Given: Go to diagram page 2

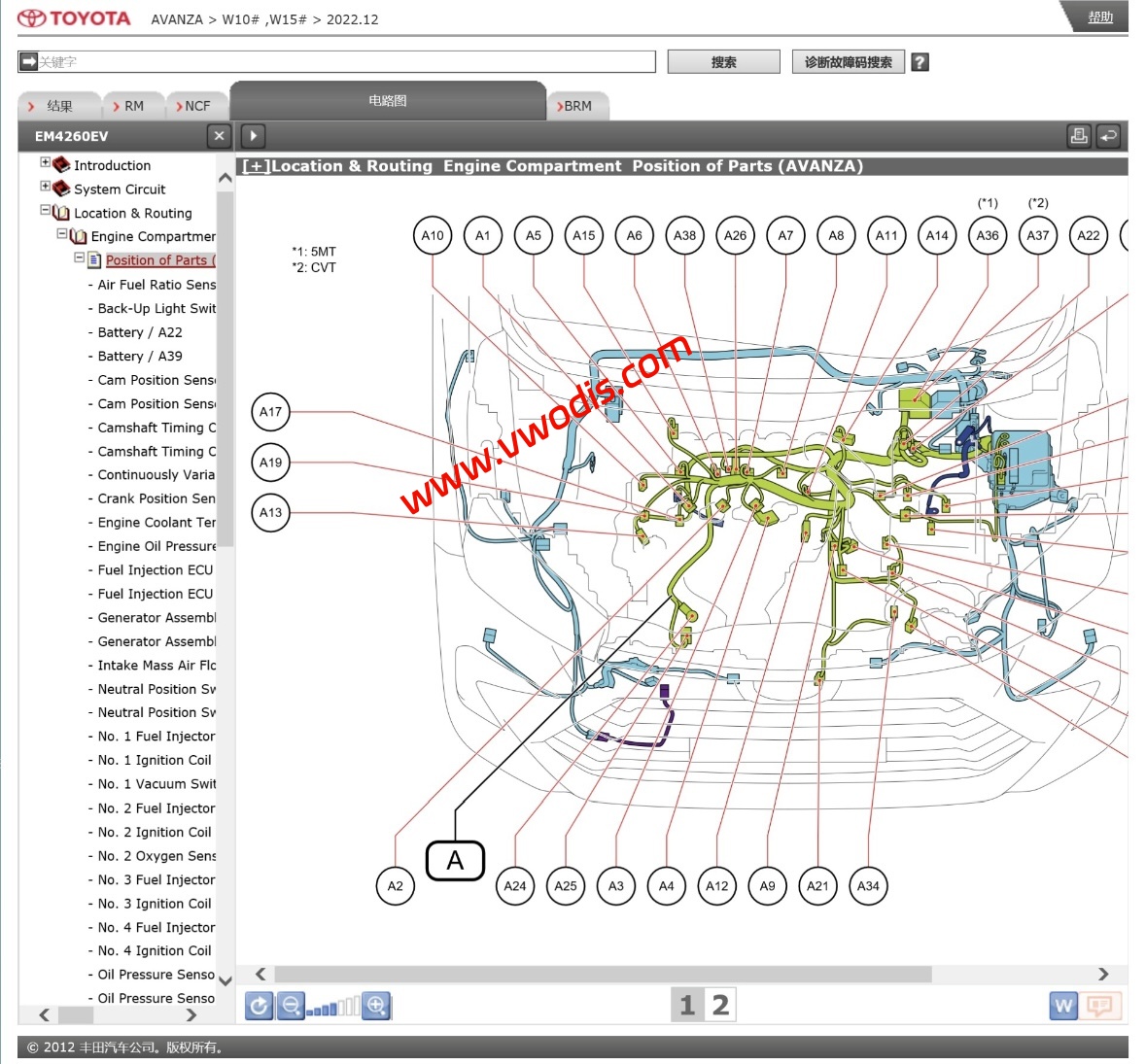Looking at the screenshot, I should 720,1005.
